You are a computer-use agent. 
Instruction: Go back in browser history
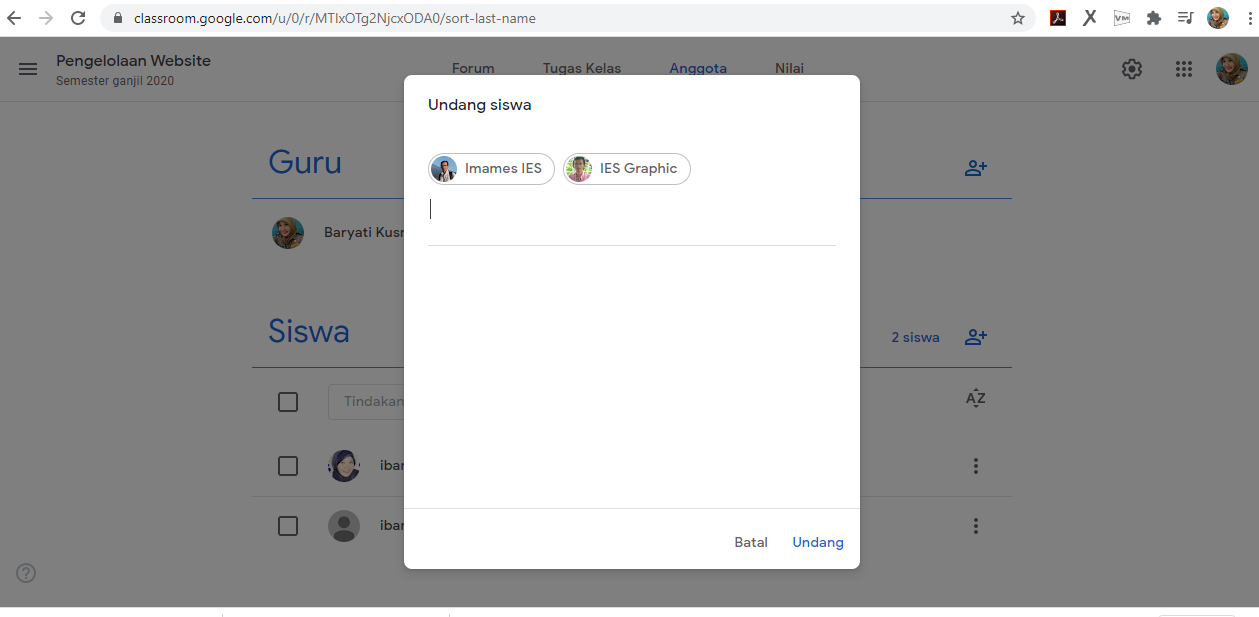pos(14,18)
